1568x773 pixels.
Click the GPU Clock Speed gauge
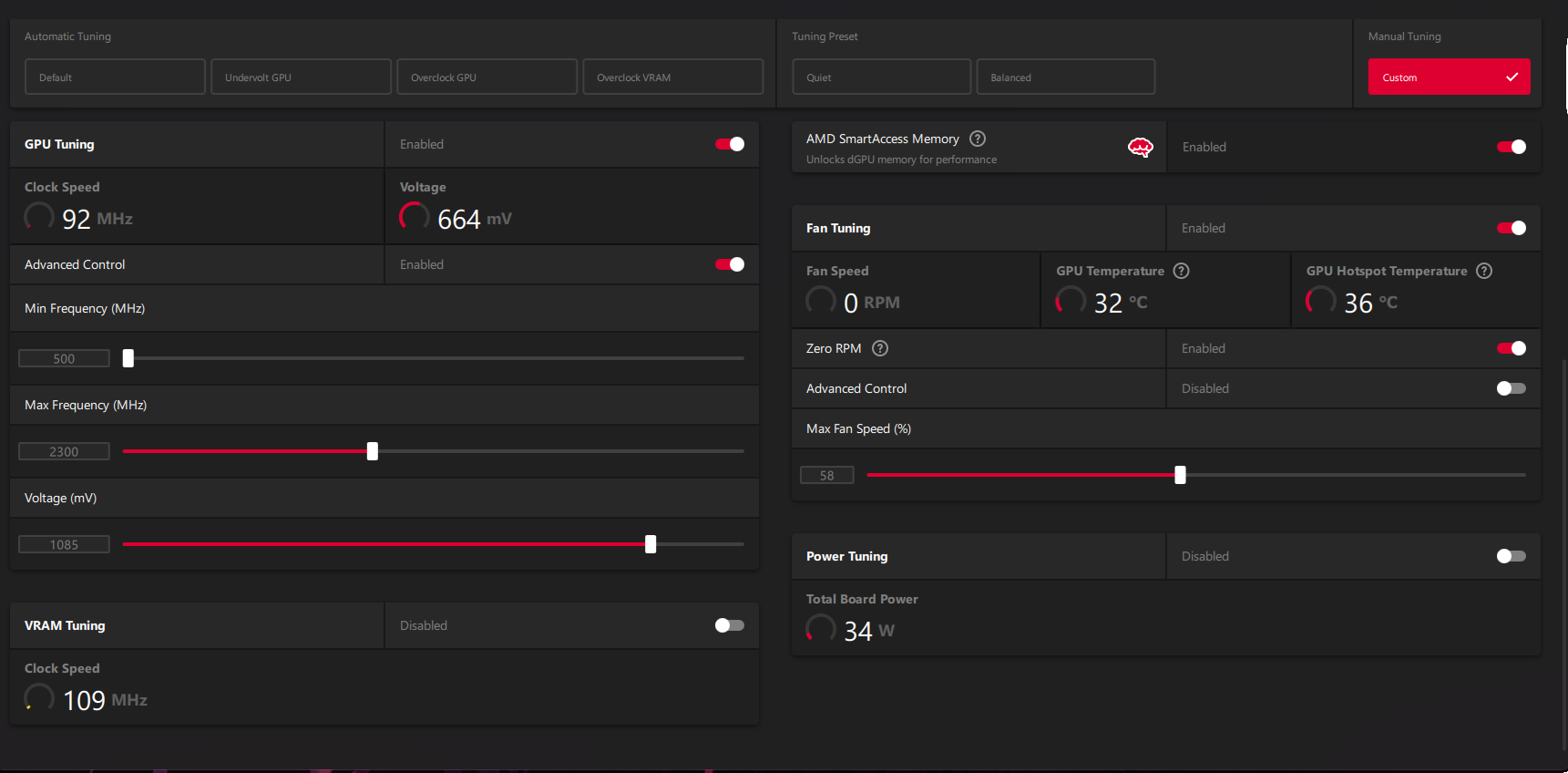tap(39, 217)
